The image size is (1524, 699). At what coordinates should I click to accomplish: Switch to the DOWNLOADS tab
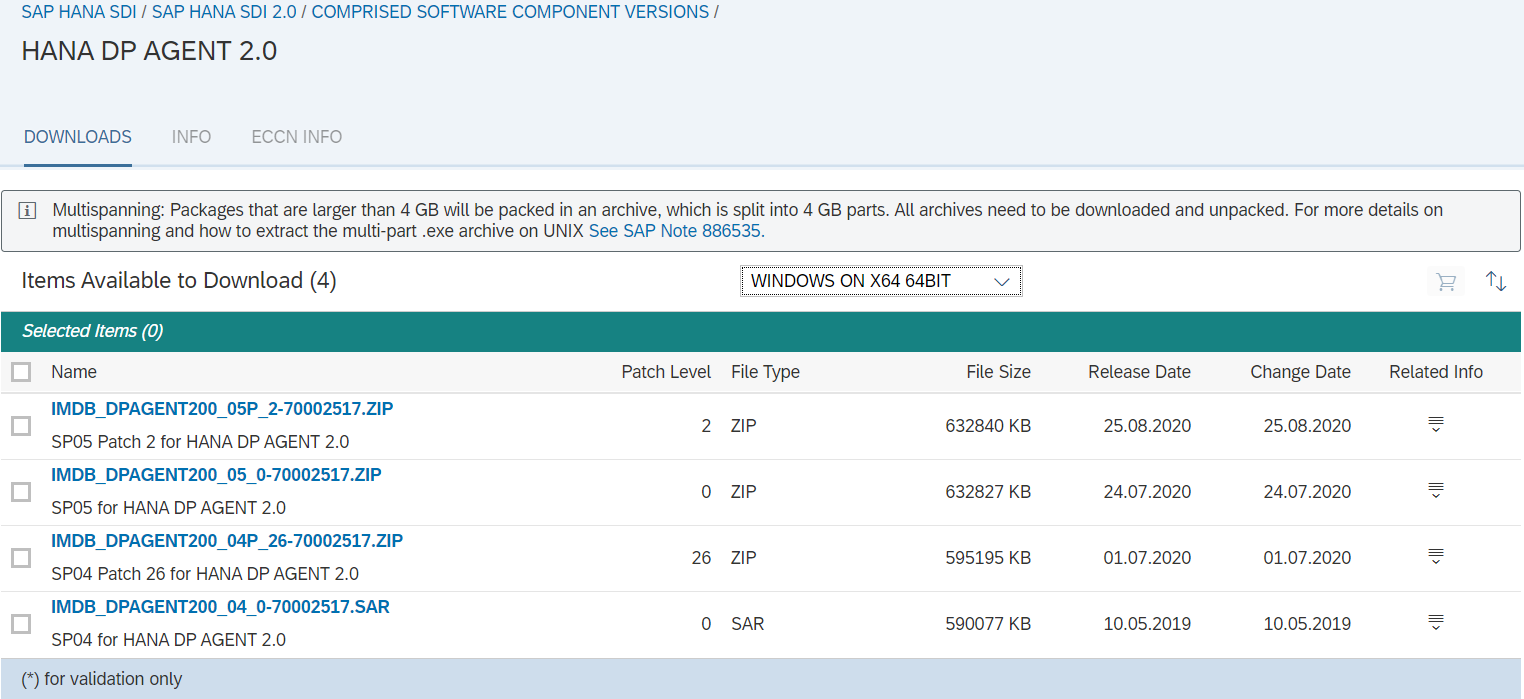click(x=78, y=137)
